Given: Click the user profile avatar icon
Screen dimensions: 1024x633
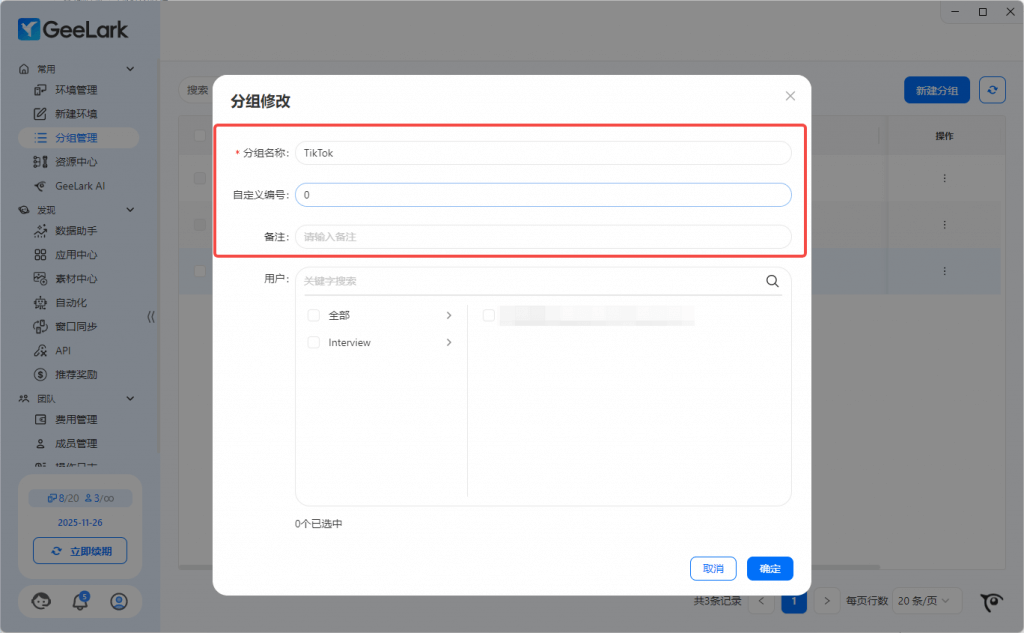Looking at the screenshot, I should click(119, 601).
